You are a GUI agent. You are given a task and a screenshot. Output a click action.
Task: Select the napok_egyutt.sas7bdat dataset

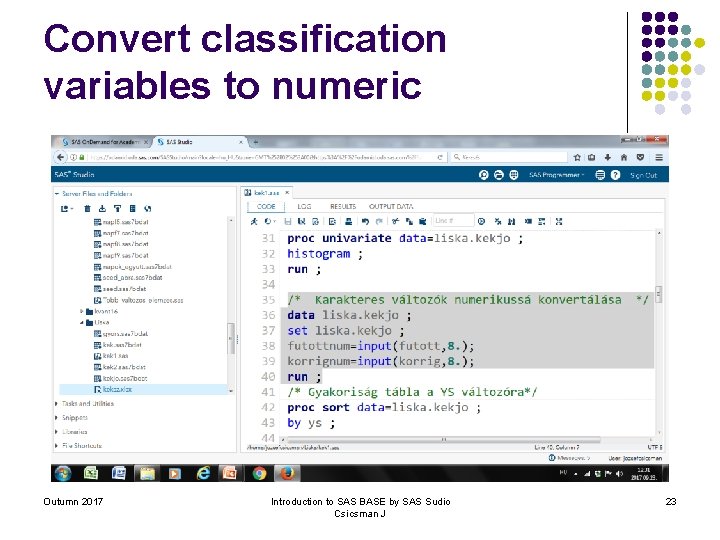pos(133,267)
